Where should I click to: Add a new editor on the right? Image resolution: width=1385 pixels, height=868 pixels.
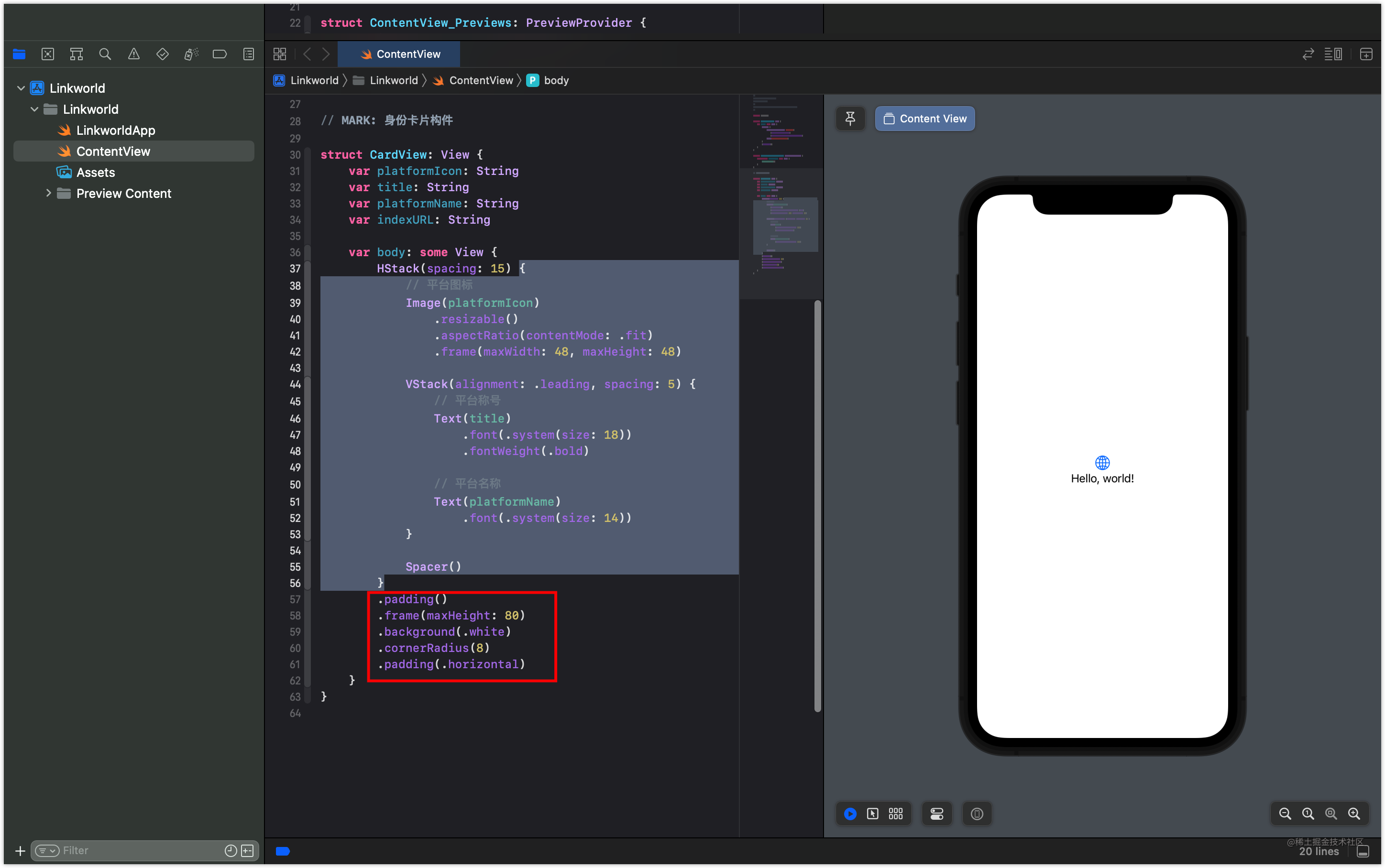click(1366, 54)
